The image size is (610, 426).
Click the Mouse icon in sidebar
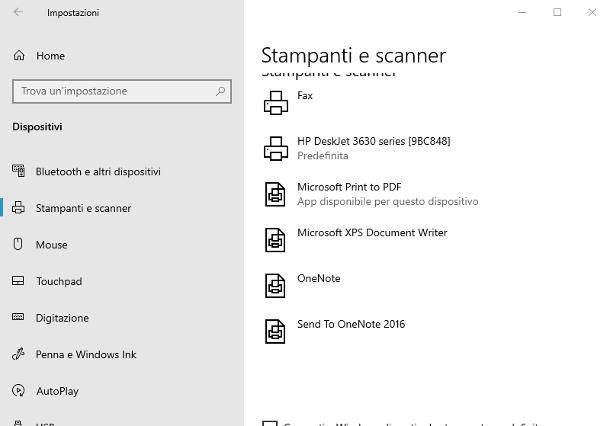point(18,244)
